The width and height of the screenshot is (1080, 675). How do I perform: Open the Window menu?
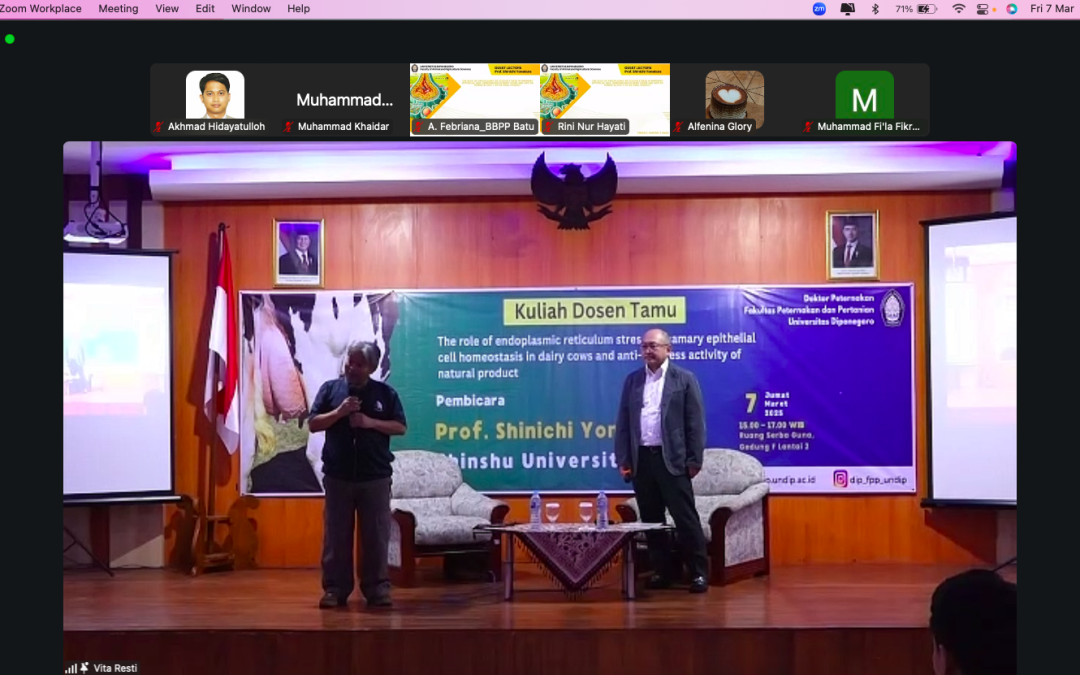(251, 9)
